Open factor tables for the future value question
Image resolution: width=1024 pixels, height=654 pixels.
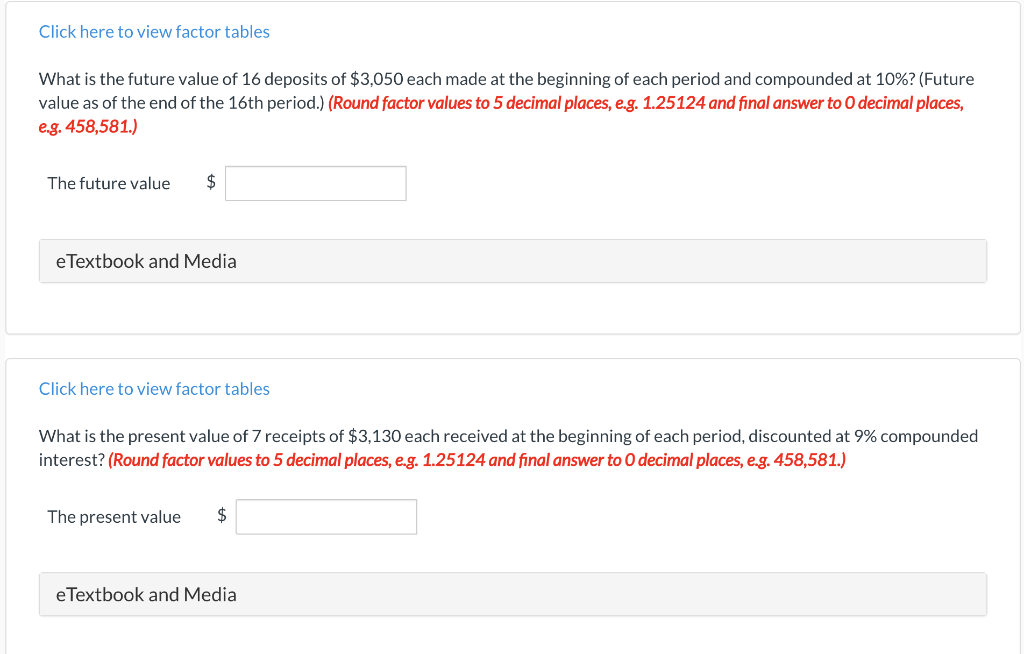click(x=153, y=31)
